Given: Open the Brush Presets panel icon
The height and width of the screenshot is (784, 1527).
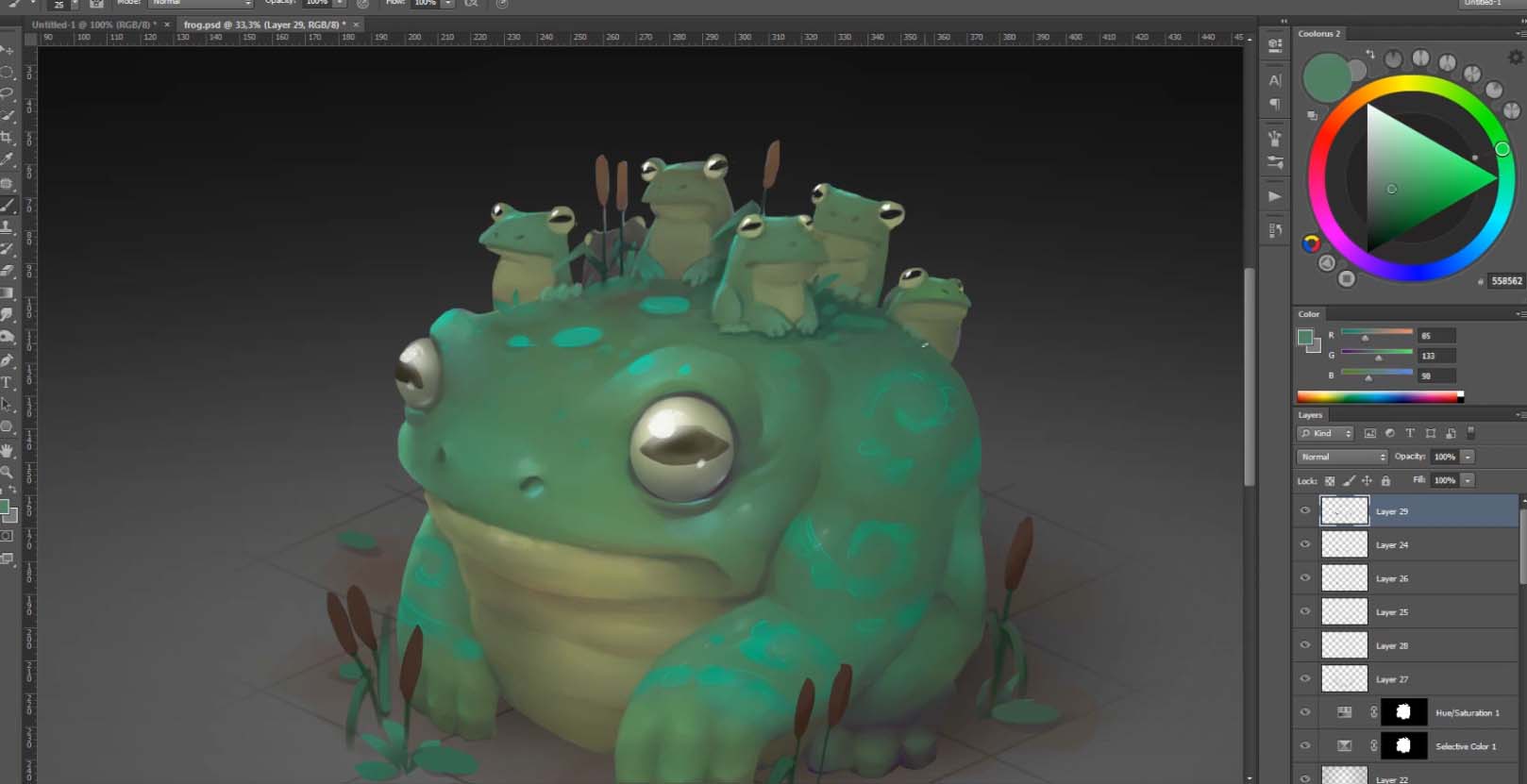Looking at the screenshot, I should [1275, 162].
